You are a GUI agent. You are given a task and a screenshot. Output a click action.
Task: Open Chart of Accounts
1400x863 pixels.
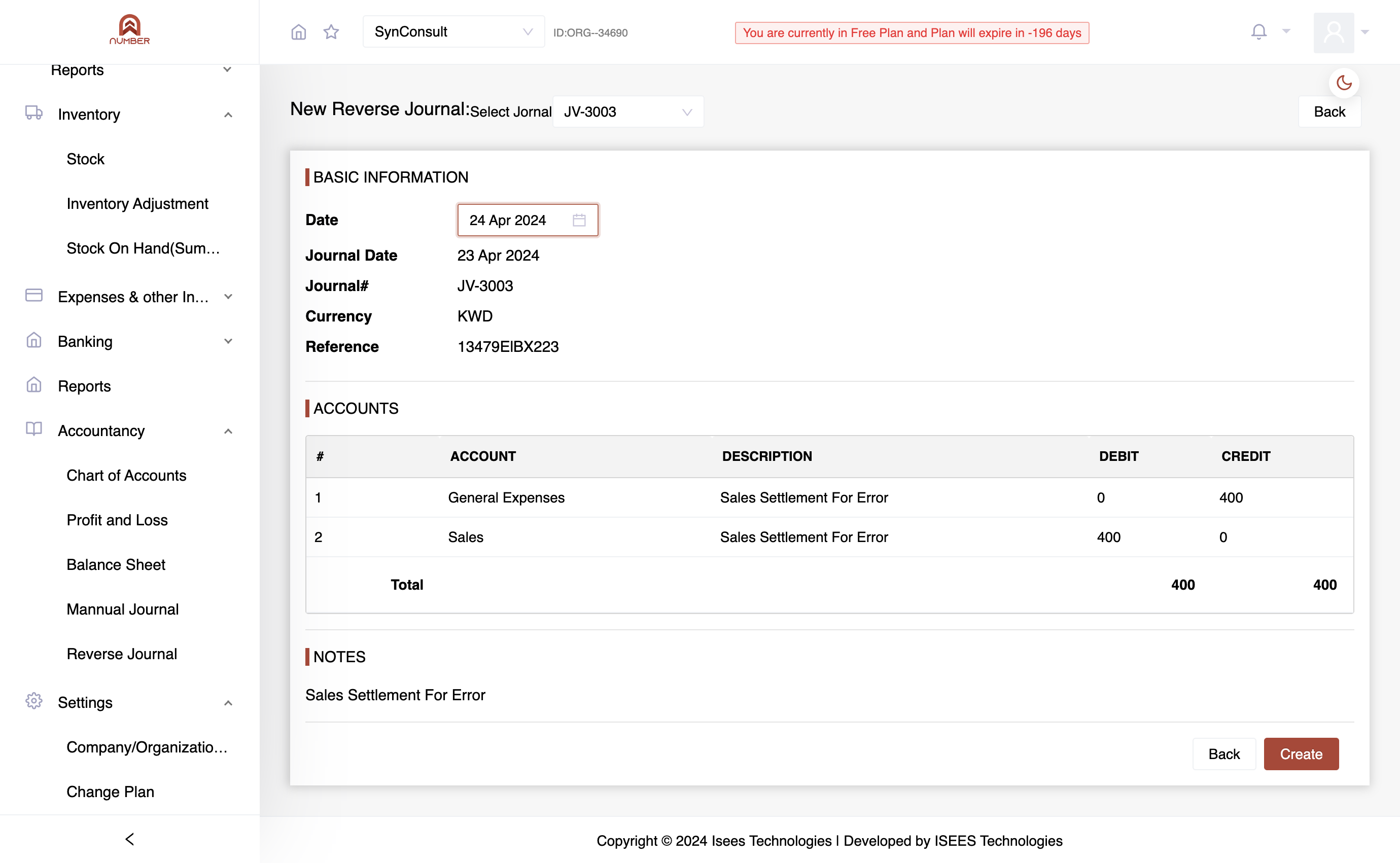(126, 476)
